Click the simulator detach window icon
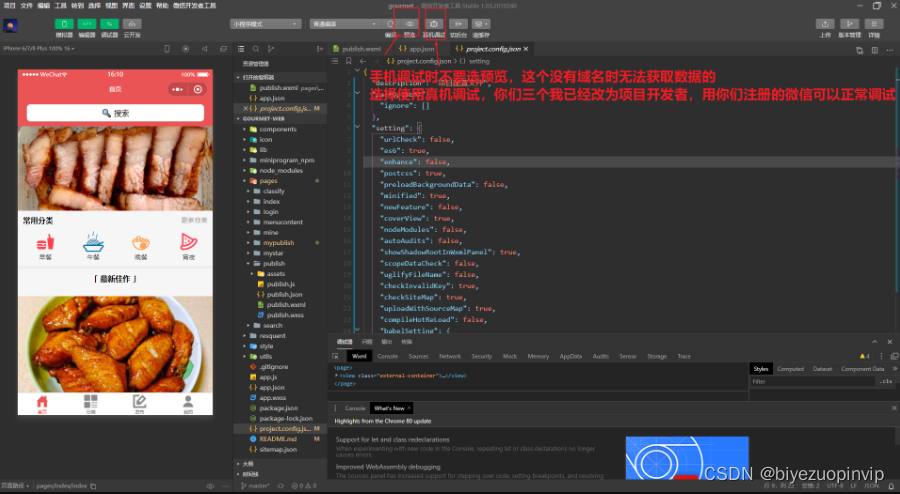 click(x=223, y=49)
